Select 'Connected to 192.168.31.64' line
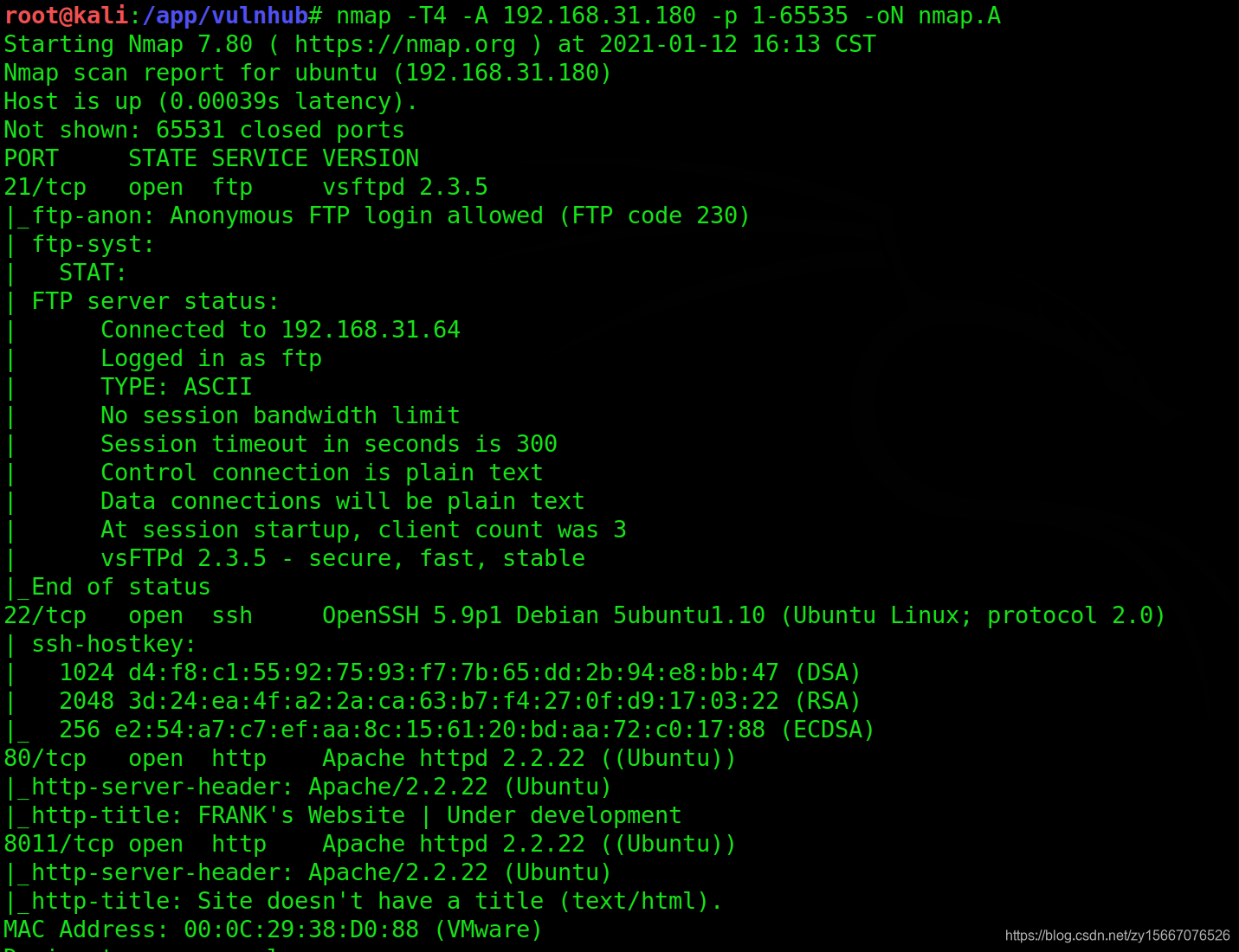1239x952 pixels. (x=281, y=330)
